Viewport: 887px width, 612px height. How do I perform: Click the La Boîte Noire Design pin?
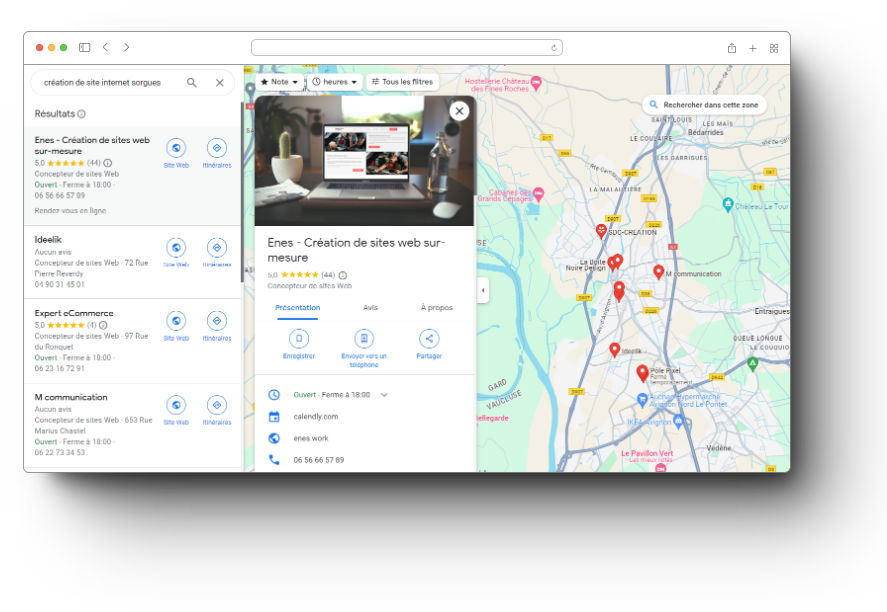[612, 264]
